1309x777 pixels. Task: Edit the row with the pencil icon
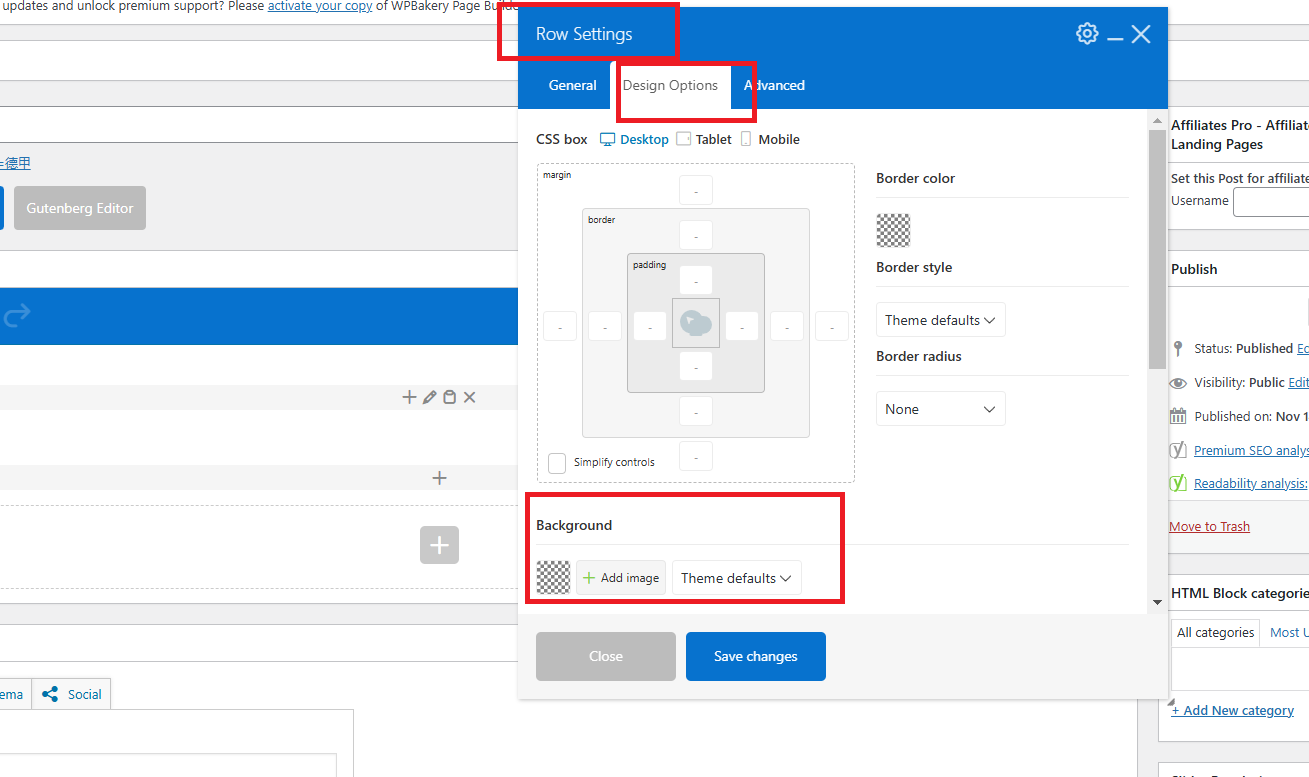point(430,397)
